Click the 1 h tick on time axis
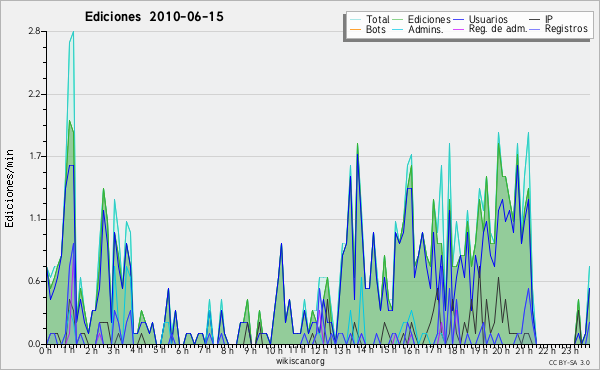Screen dimensions: 600x370 (69, 350)
